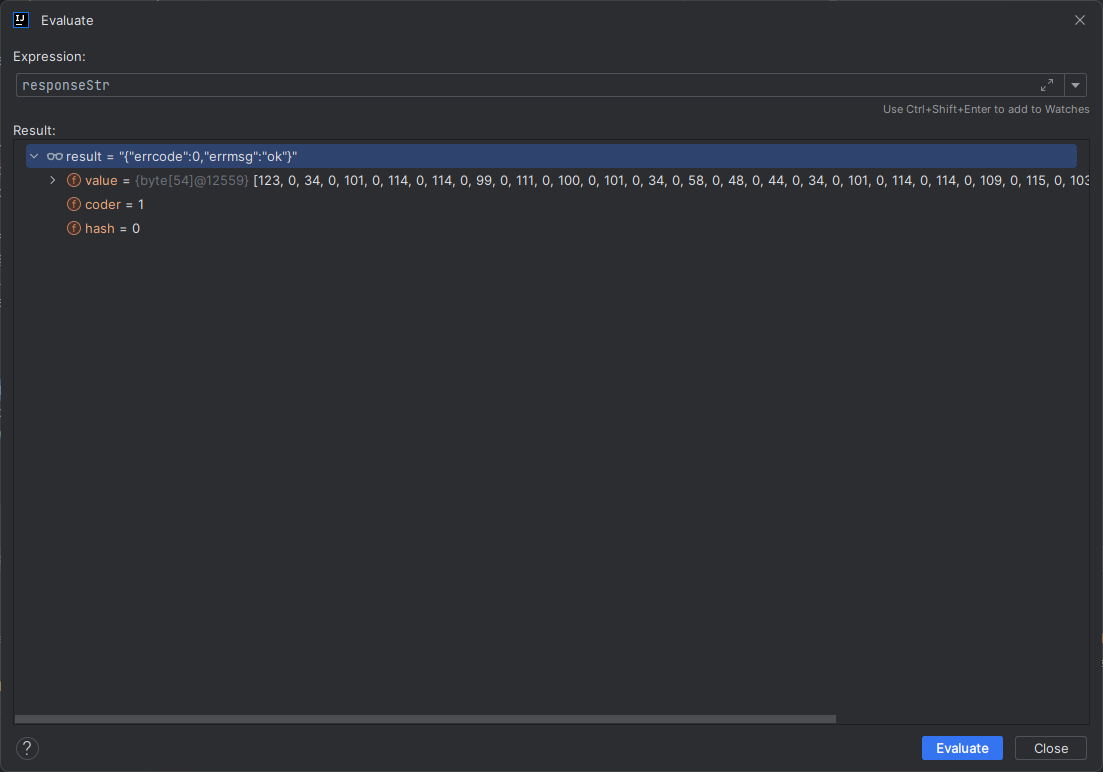Screen dimensions: 1103x772
Task: Close the Evaluate dialog with X
Action: tap(1080, 20)
